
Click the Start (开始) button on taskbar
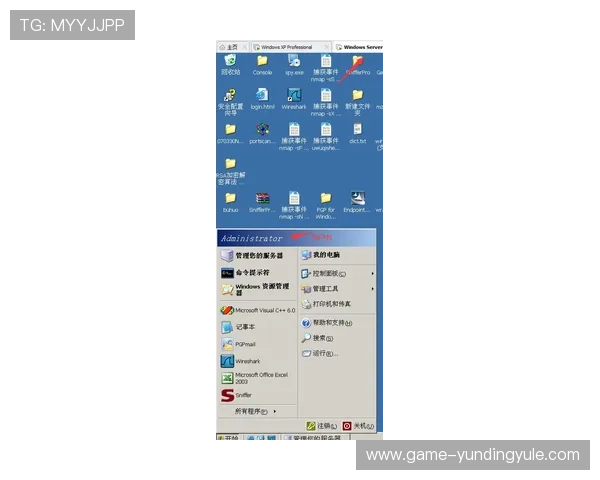(230, 438)
